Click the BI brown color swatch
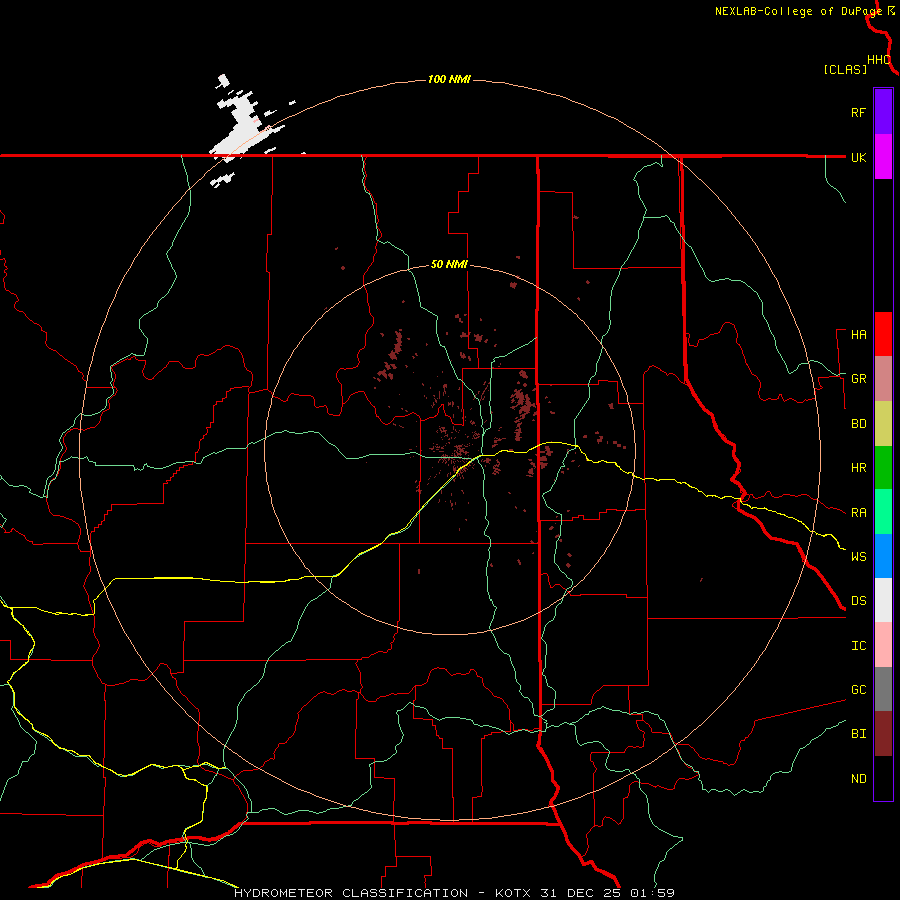 click(x=883, y=734)
